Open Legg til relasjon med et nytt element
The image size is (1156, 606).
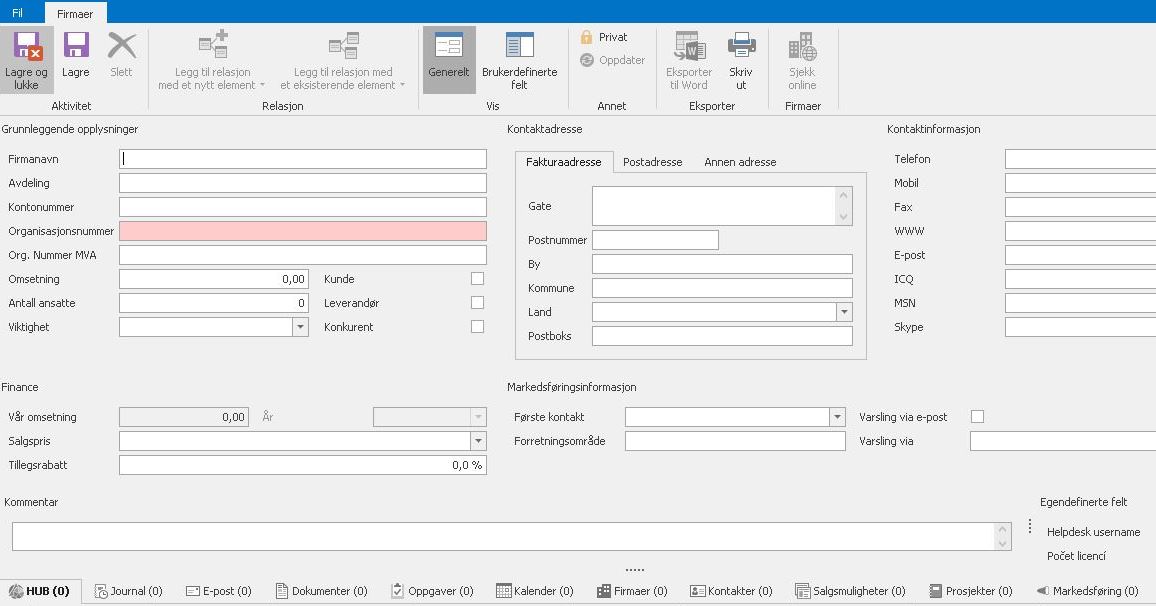click(212, 60)
